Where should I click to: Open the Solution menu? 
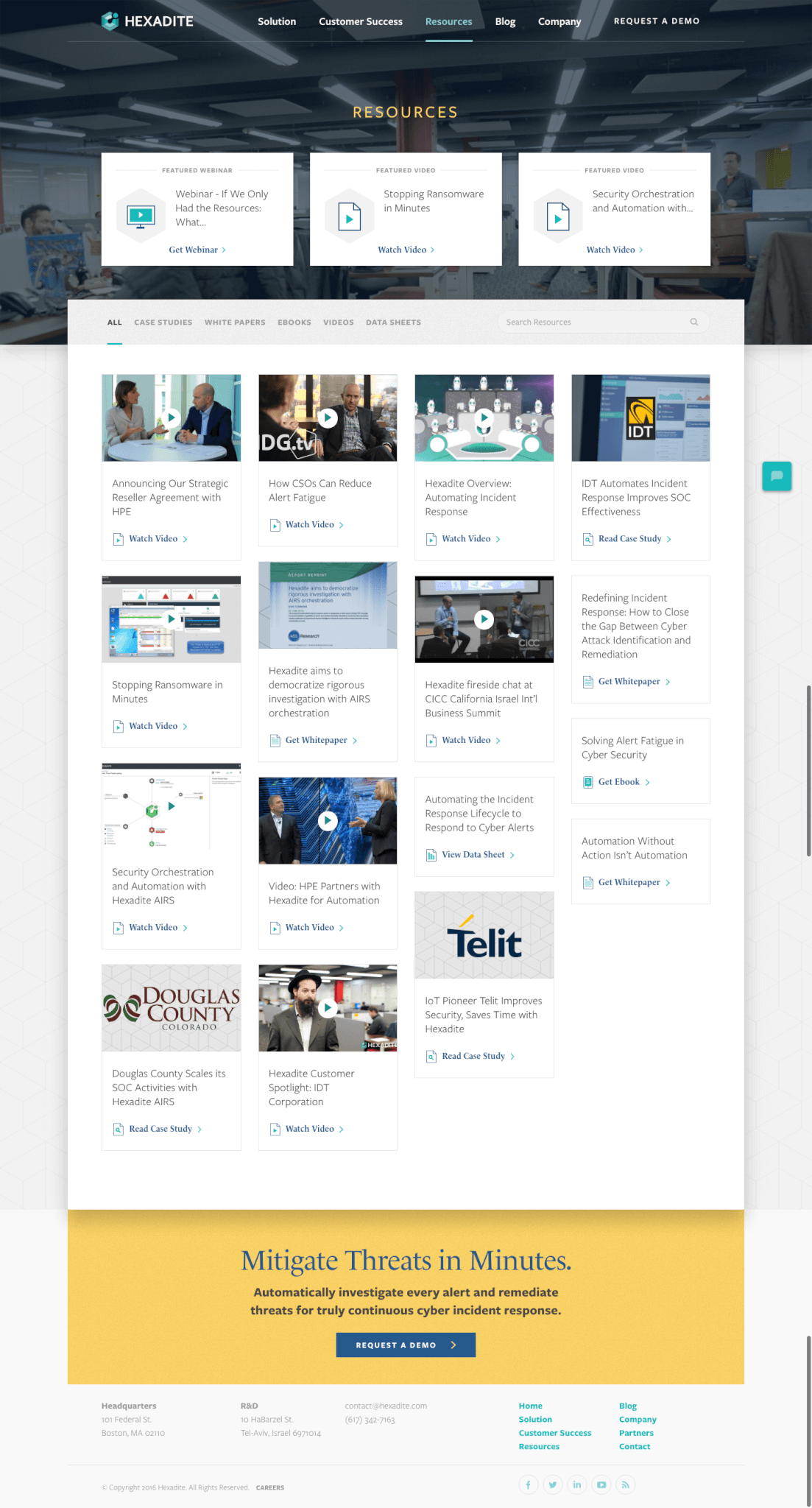(277, 21)
